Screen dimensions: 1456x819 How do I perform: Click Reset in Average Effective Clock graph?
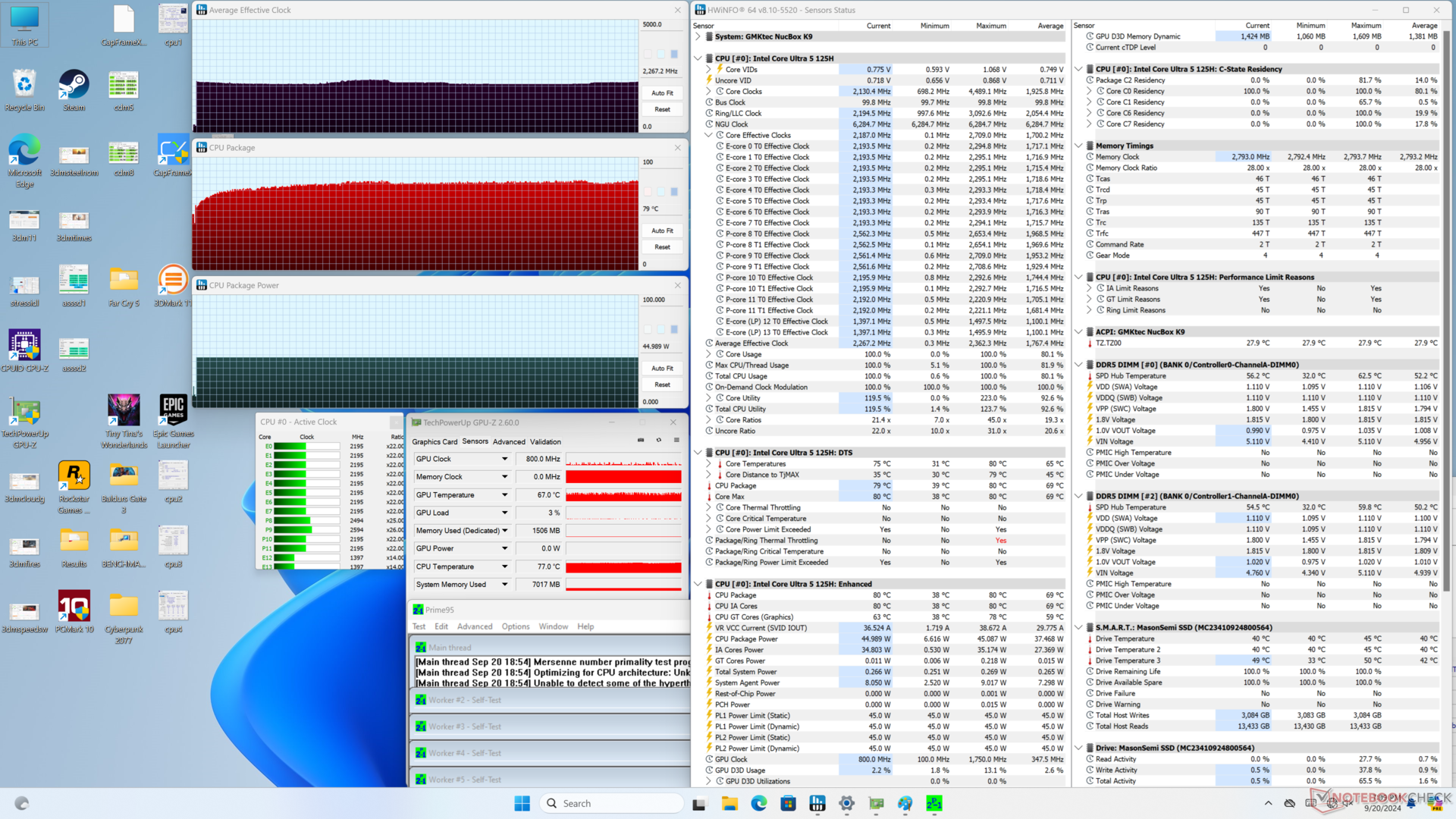click(662, 109)
